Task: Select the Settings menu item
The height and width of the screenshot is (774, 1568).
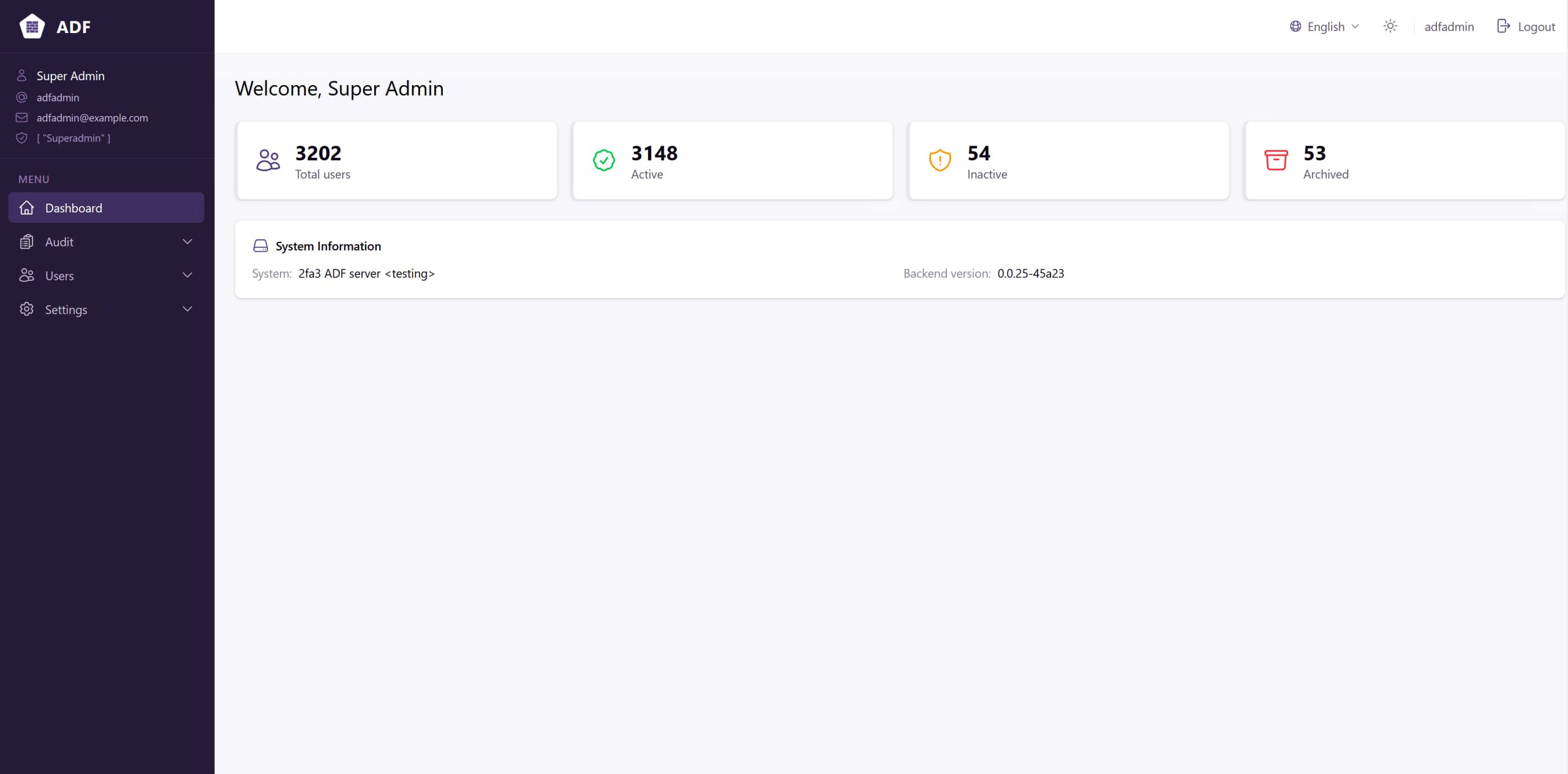Action: [x=107, y=309]
